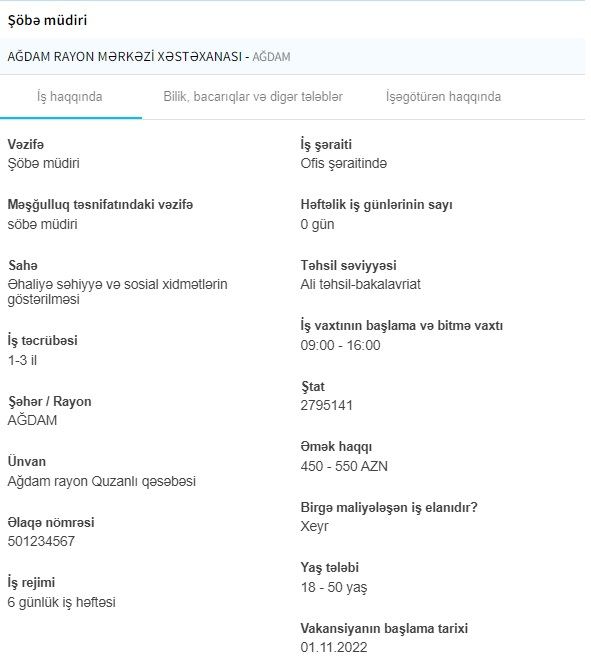Click the Şöbə müdiri page title
Screen dimensions: 591x671
48,20
